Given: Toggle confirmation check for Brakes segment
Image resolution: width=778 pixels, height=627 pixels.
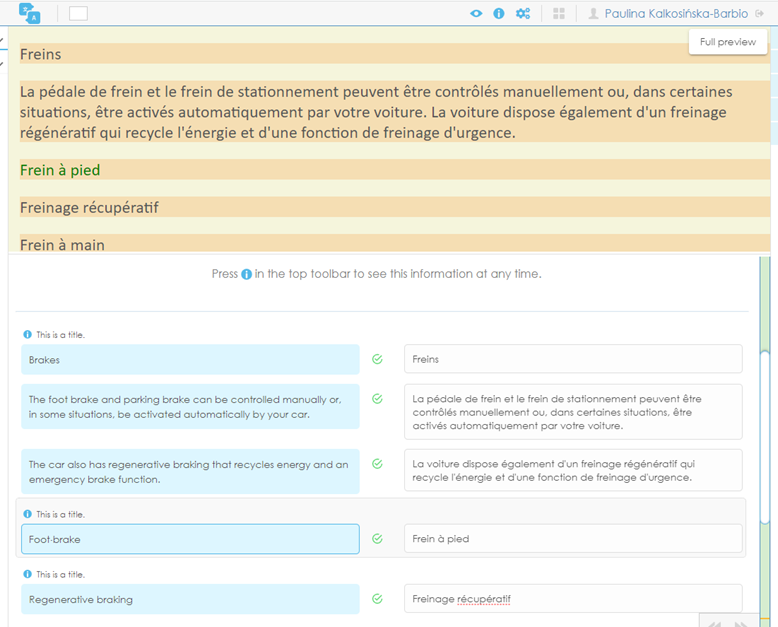Looking at the screenshot, I should click(377, 359).
